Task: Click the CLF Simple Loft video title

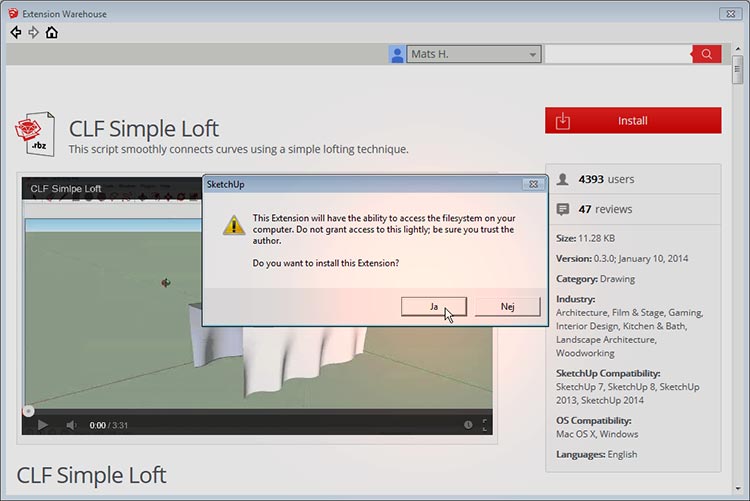Action: (x=66, y=189)
